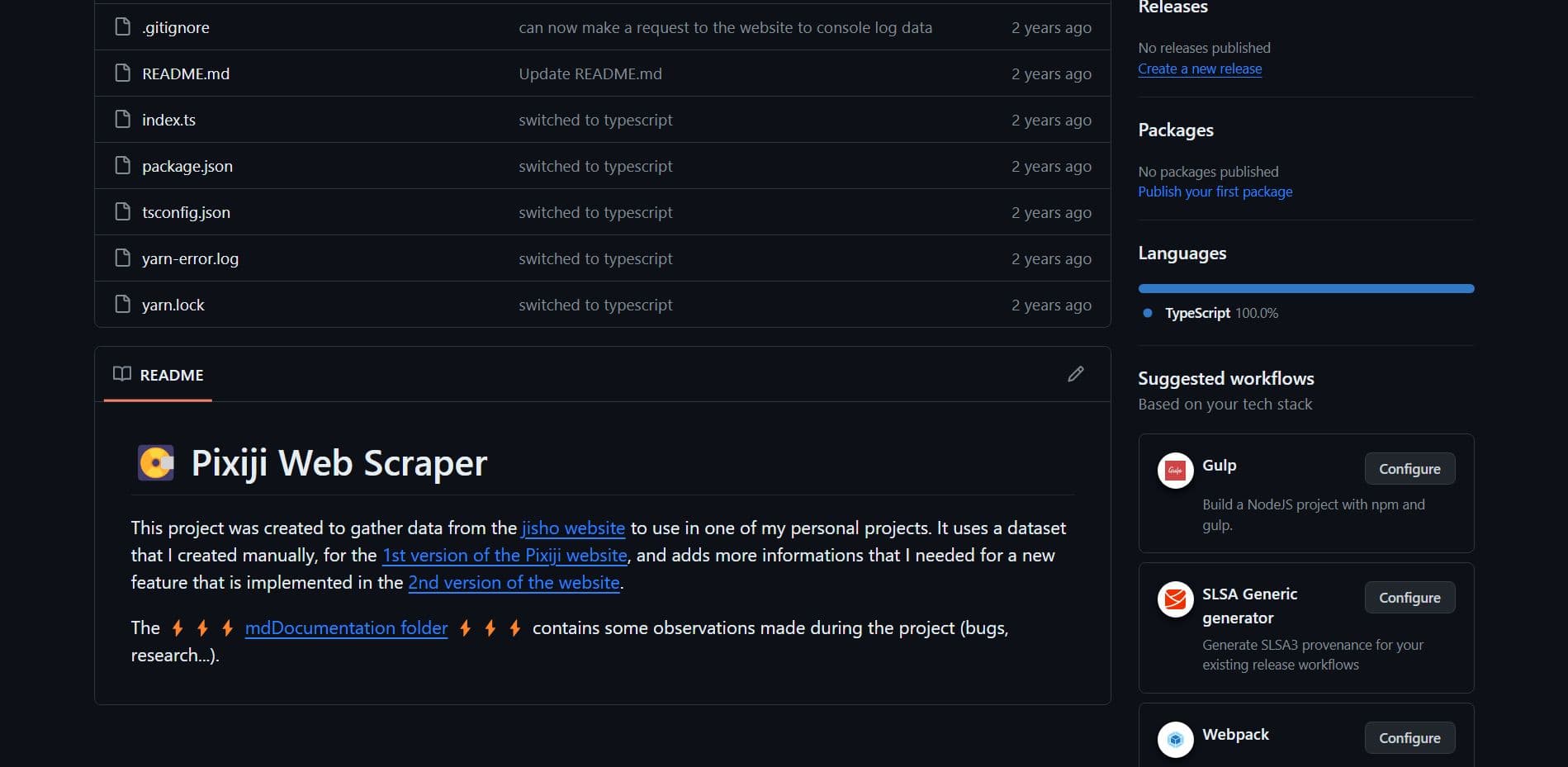Open the jisho website link

click(x=573, y=528)
